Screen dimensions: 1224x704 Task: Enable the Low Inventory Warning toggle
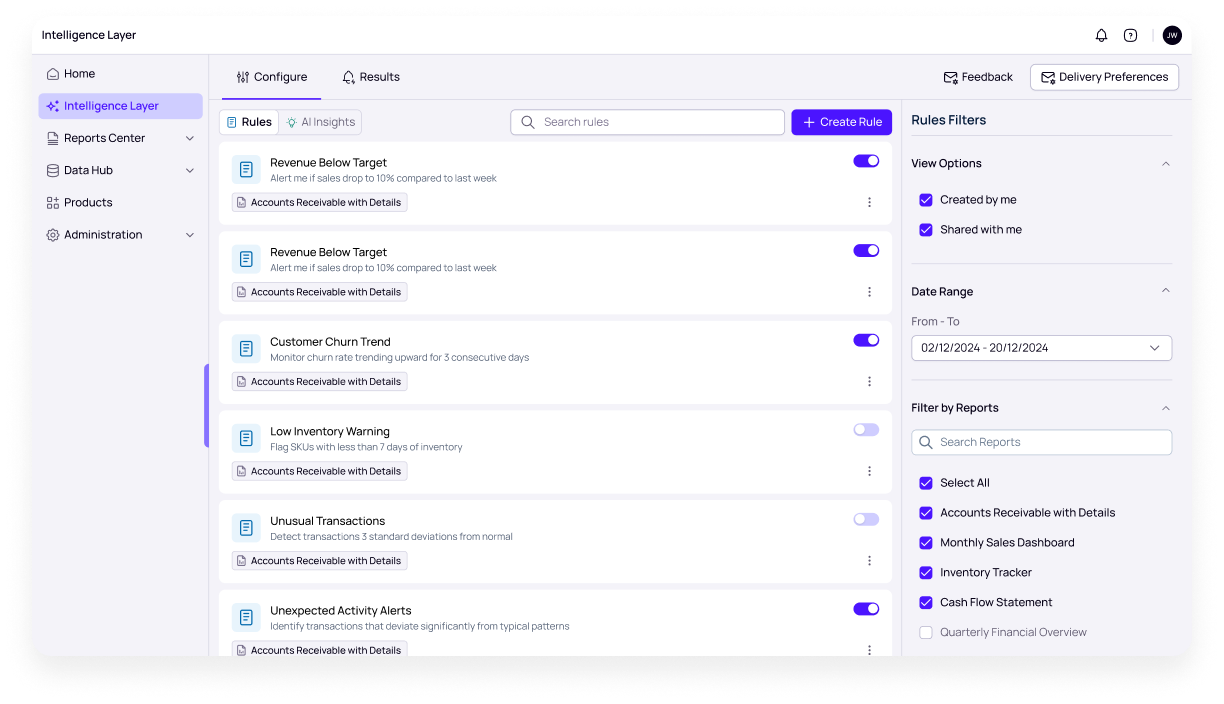click(866, 430)
